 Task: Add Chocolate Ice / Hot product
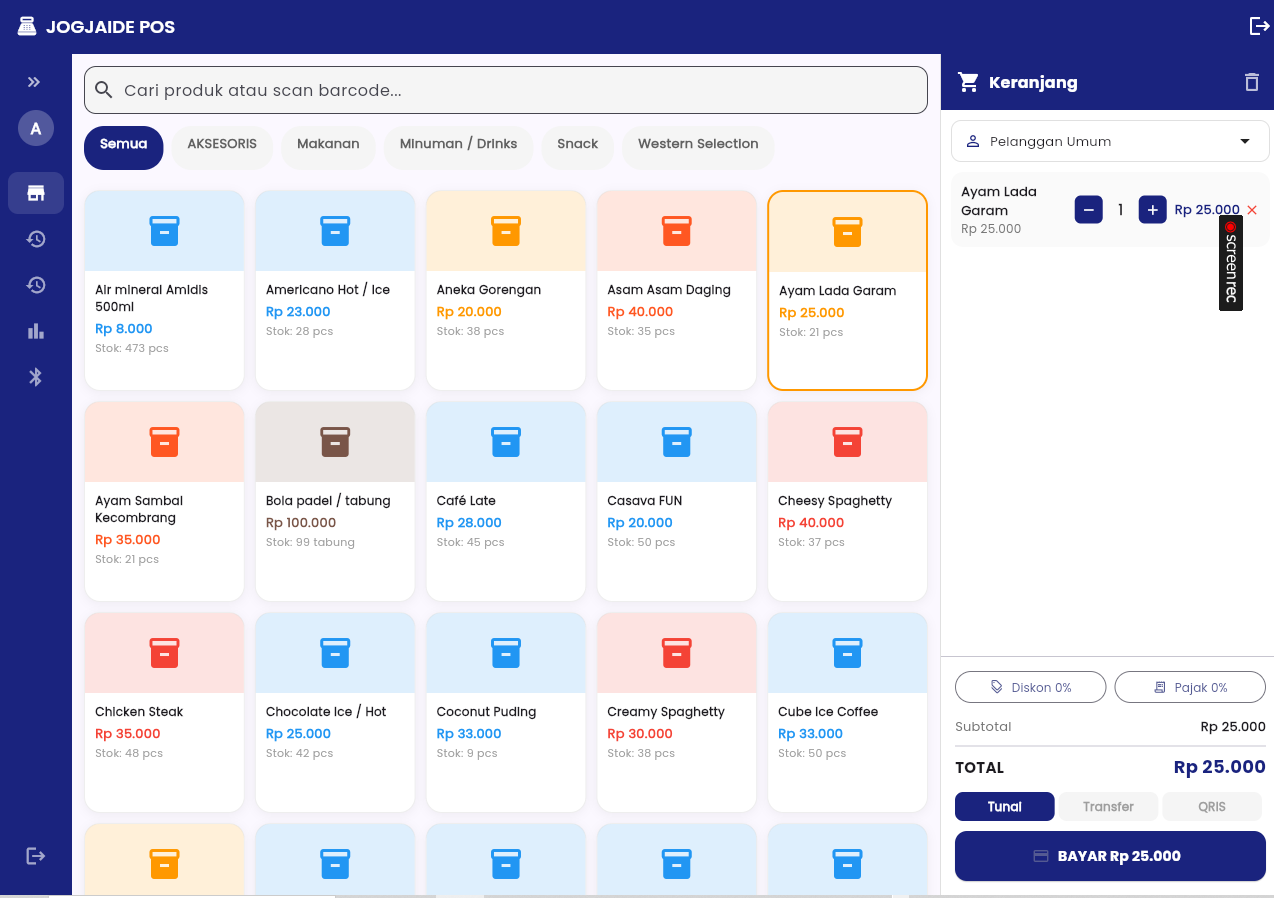[x=335, y=712]
